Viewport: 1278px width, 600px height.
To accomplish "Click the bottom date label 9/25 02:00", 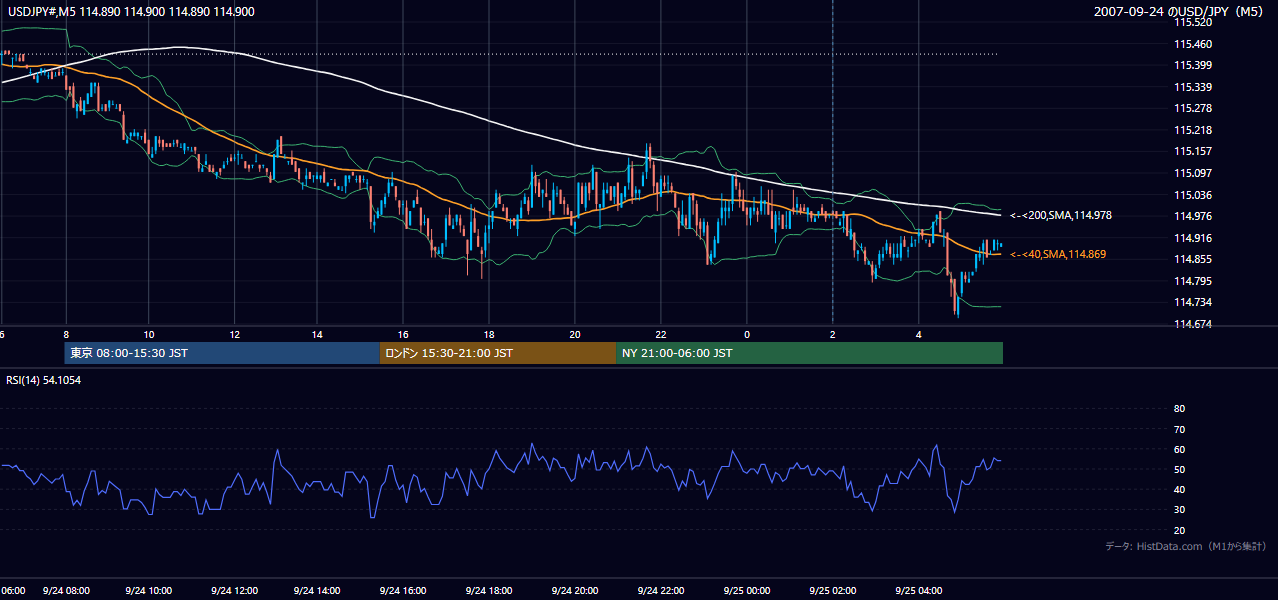I will (833, 590).
